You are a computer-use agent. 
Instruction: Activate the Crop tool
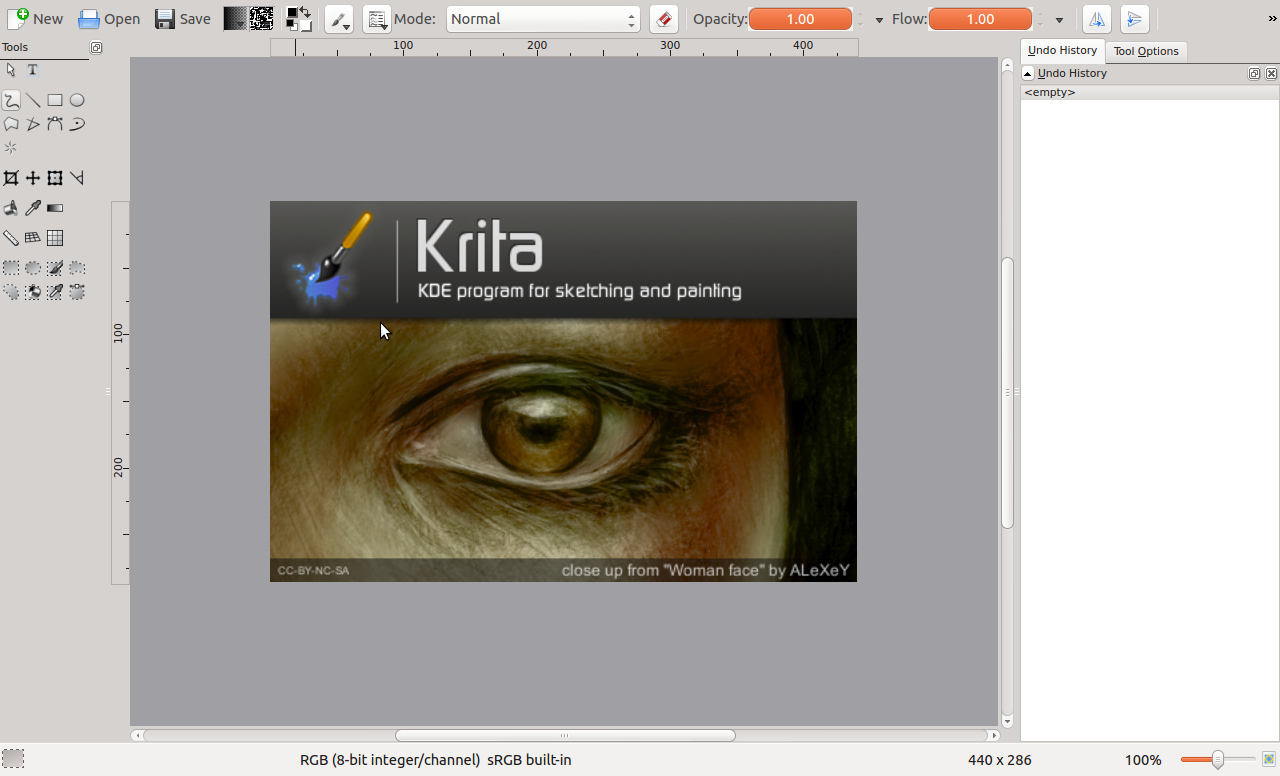tap(10, 177)
